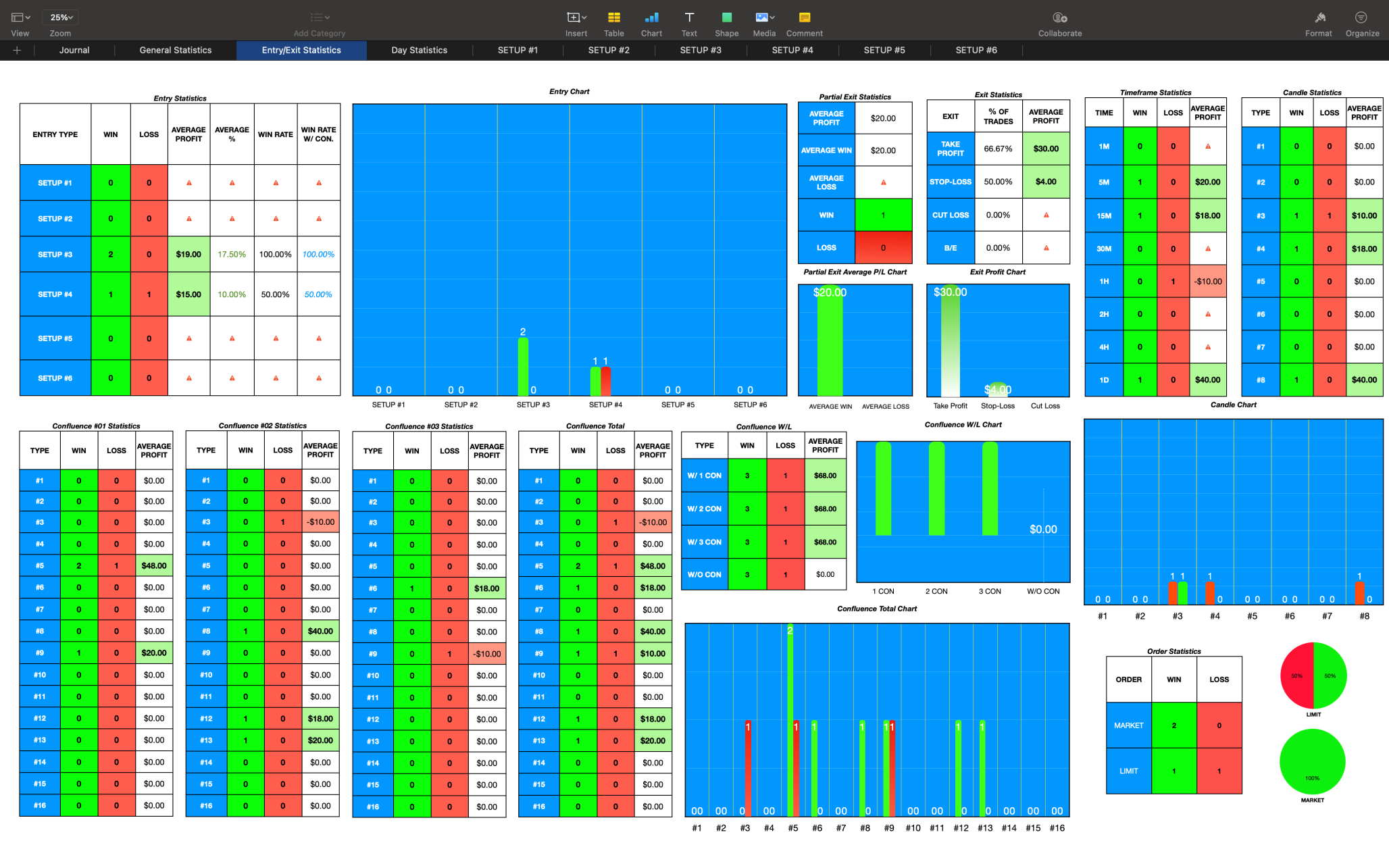The height and width of the screenshot is (868, 1389).
Task: Open the Insert menu icon
Action: click(576, 18)
